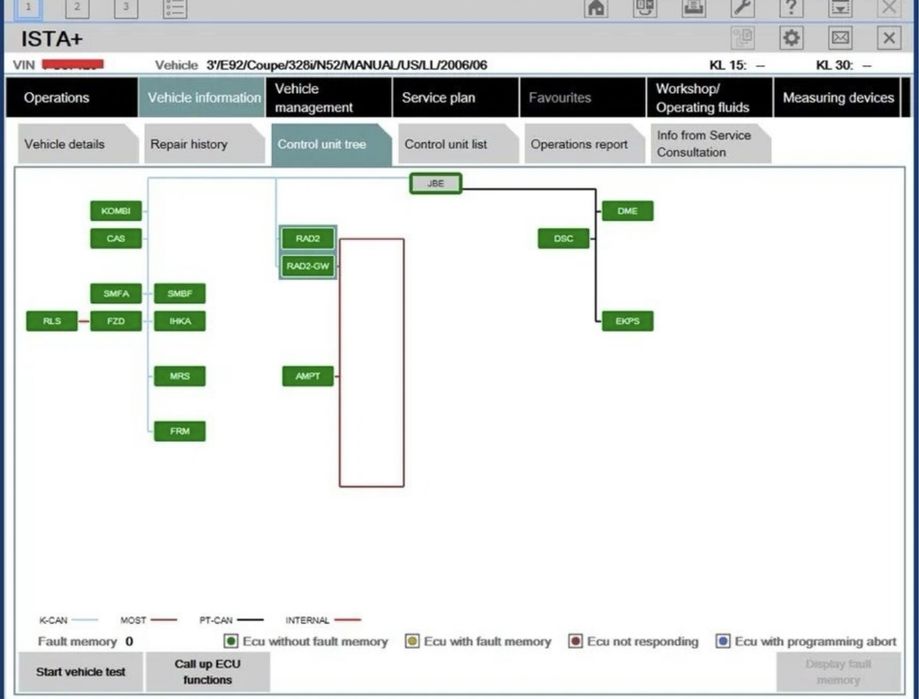
Task: Switch to session tab 2
Action: pyautogui.click(x=77, y=8)
